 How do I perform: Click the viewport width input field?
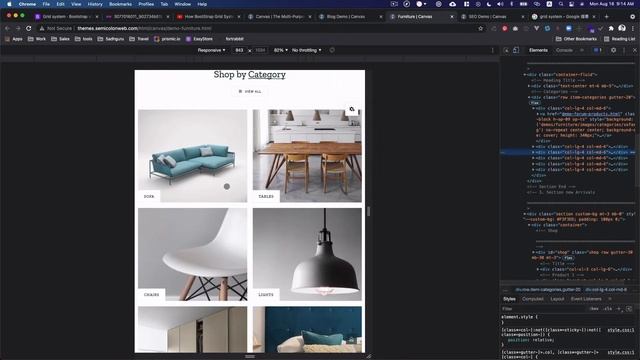(239, 50)
